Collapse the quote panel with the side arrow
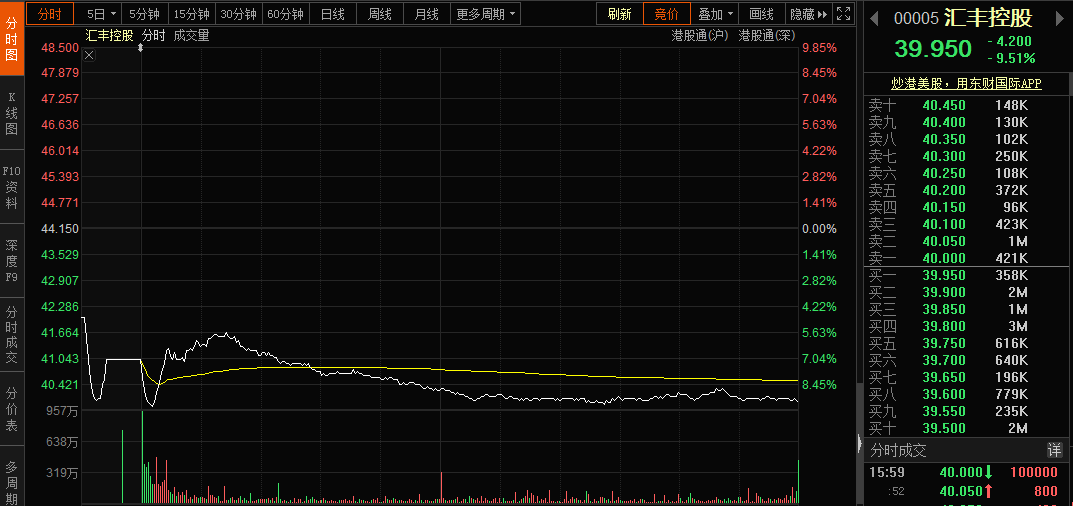 860,444
